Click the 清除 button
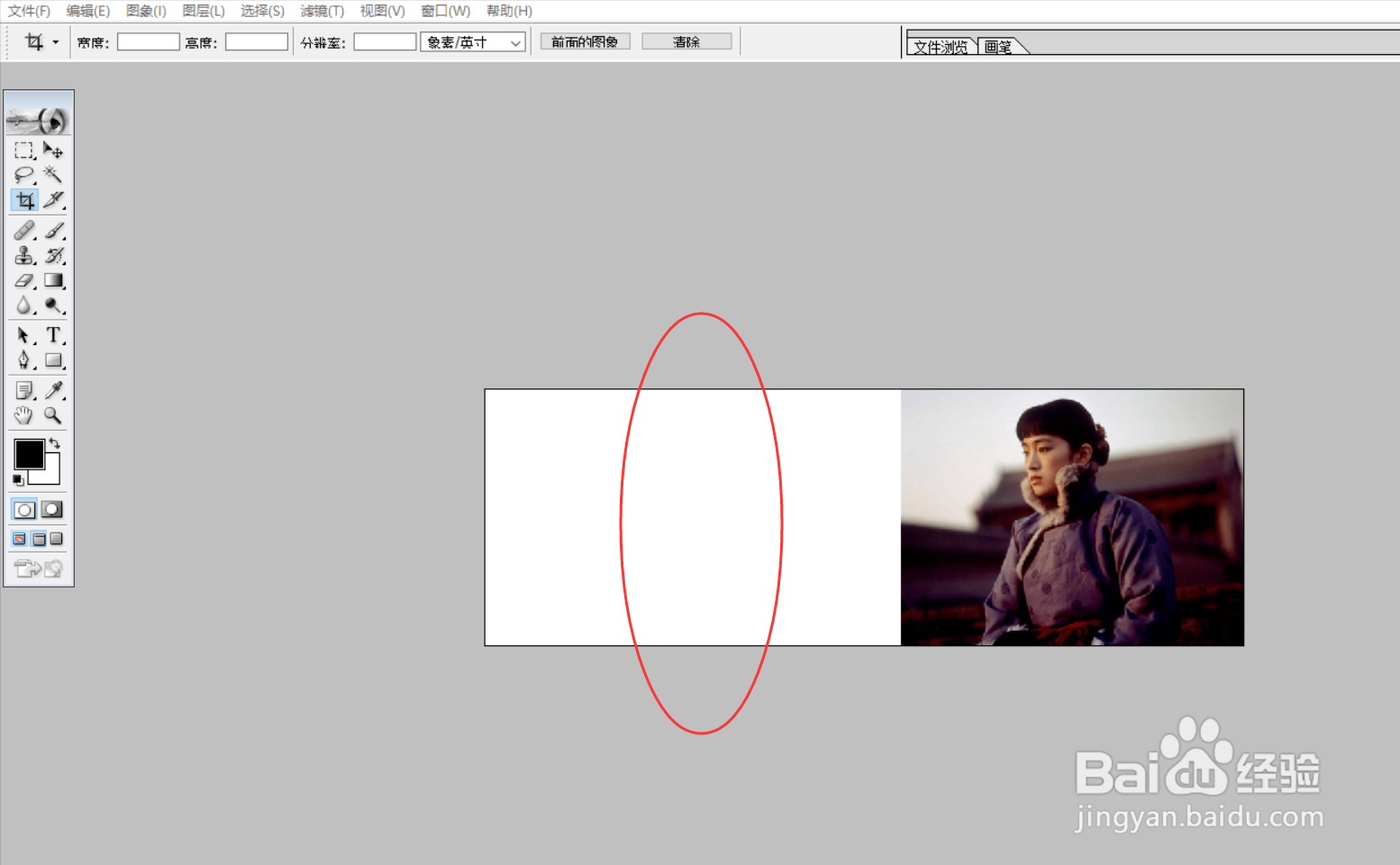Screen dimensions: 1400x865 (686, 41)
